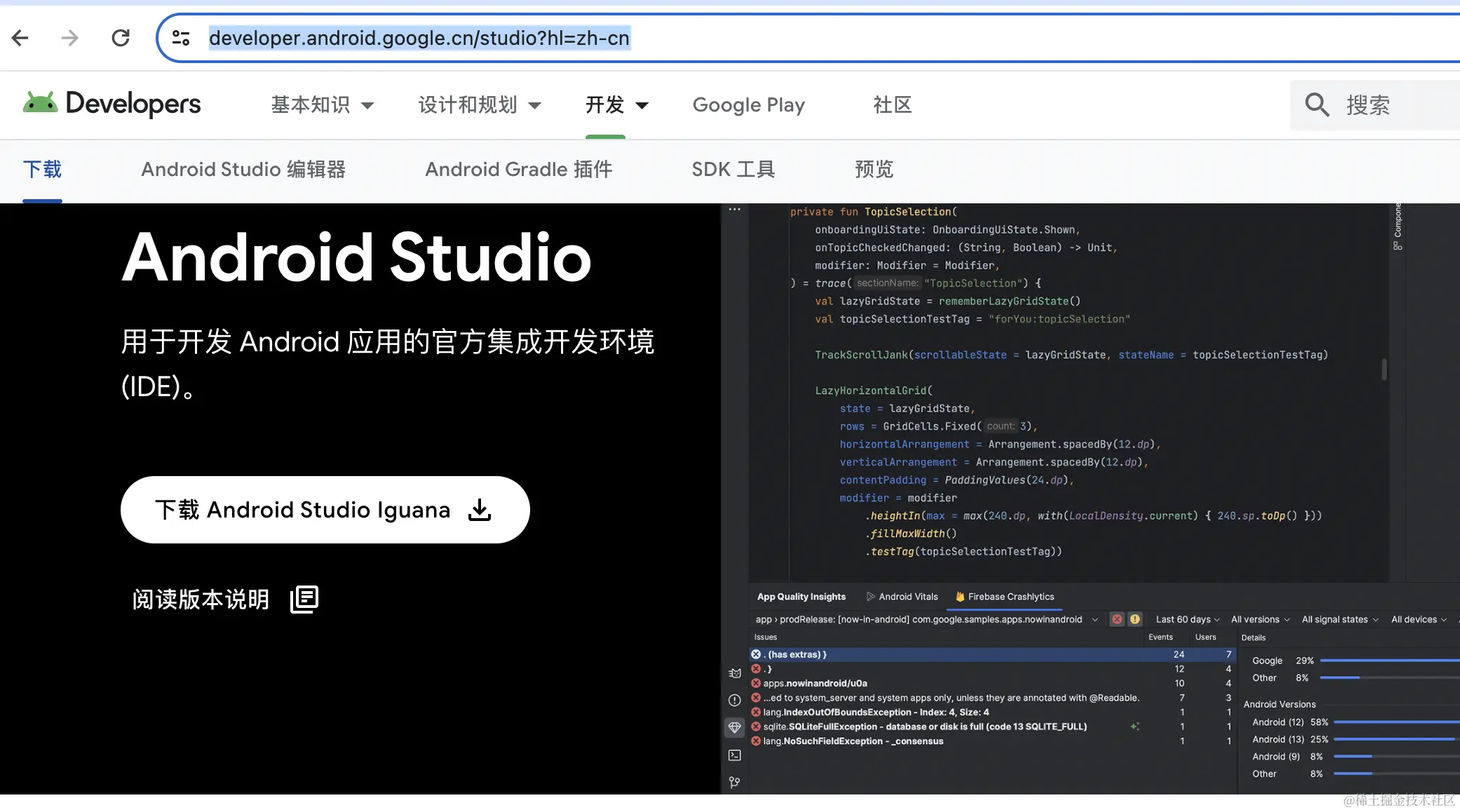1460x812 pixels.
Task: Open the Google Play nav item
Action: pyautogui.click(x=748, y=105)
